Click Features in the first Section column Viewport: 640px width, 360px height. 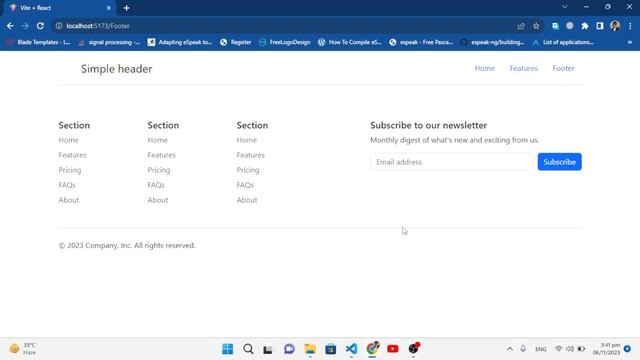(x=72, y=155)
